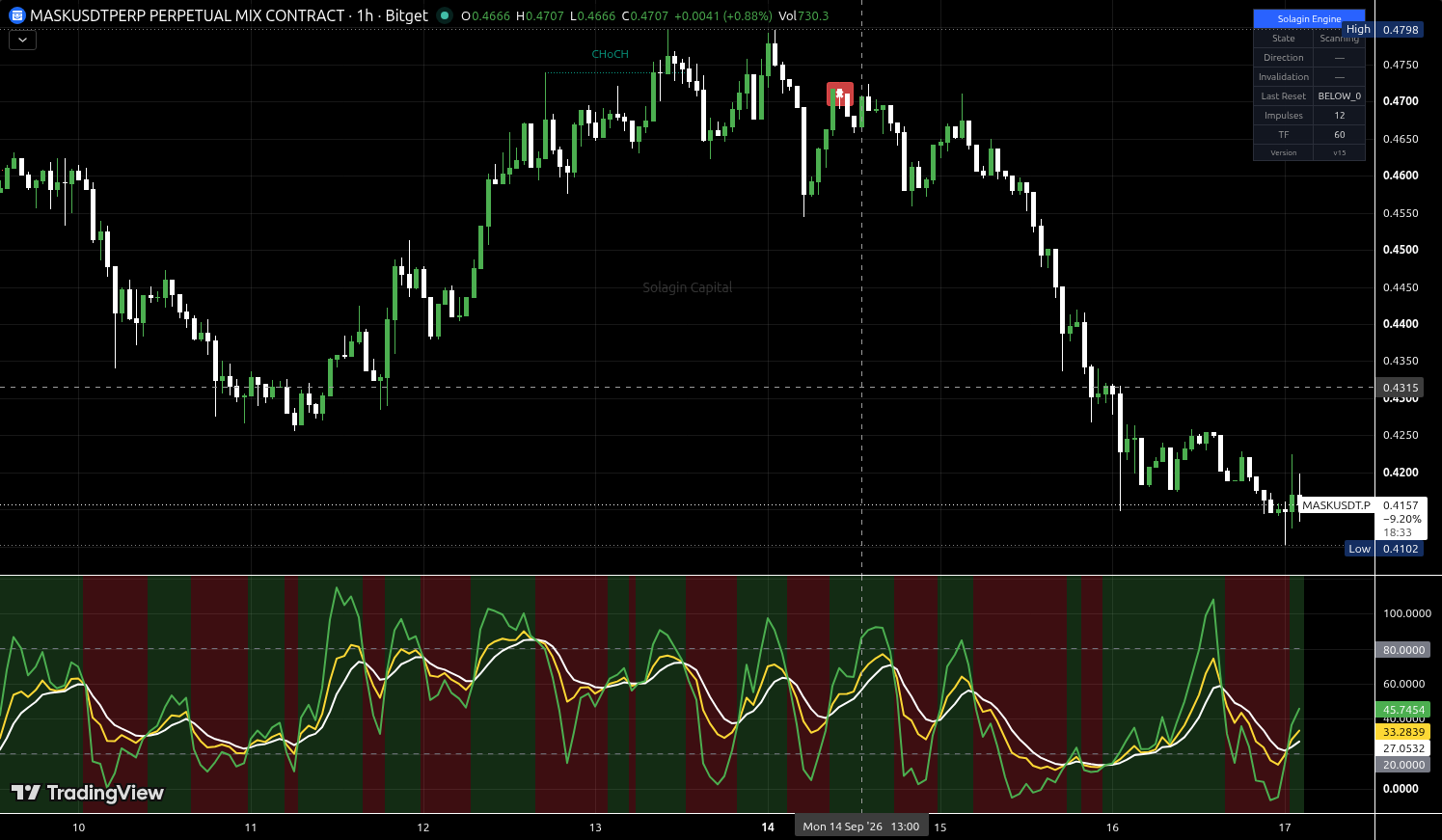The width and height of the screenshot is (1442, 840).
Task: Click the 0.4315 horizontal line price label
Action: (1401, 388)
